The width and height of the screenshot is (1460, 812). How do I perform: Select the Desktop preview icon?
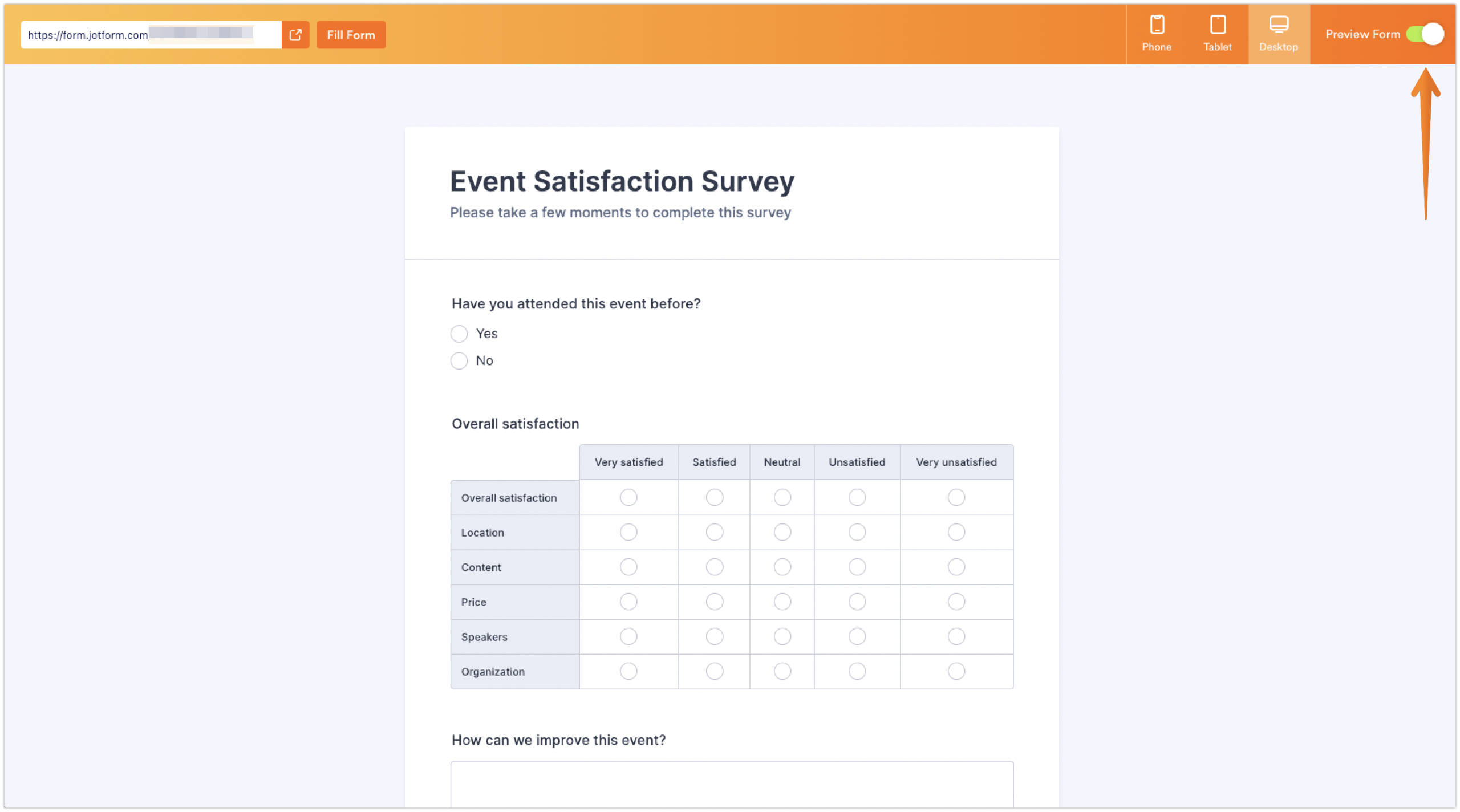[1279, 33]
